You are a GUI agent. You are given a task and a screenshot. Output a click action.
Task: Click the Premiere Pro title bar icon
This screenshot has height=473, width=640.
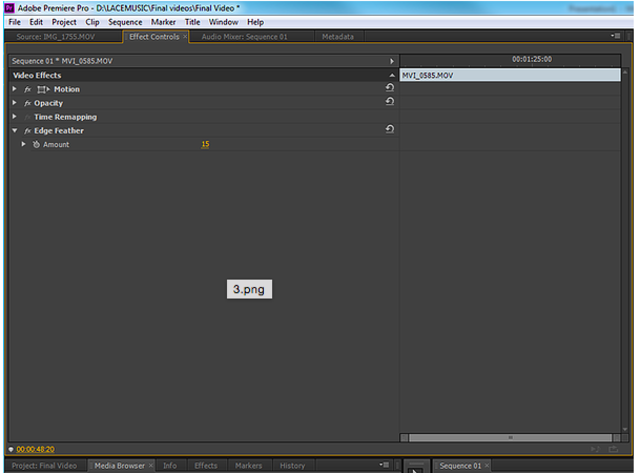pos(9,8)
